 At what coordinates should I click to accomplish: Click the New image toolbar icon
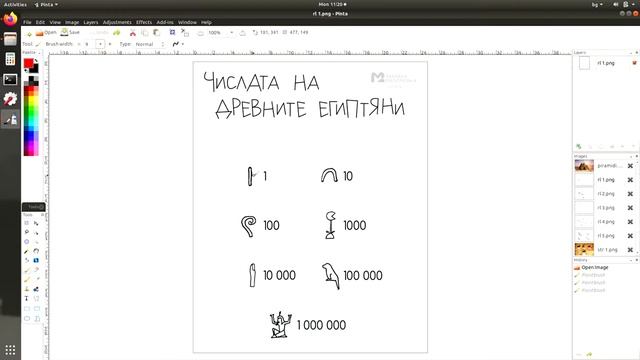(x=29, y=33)
